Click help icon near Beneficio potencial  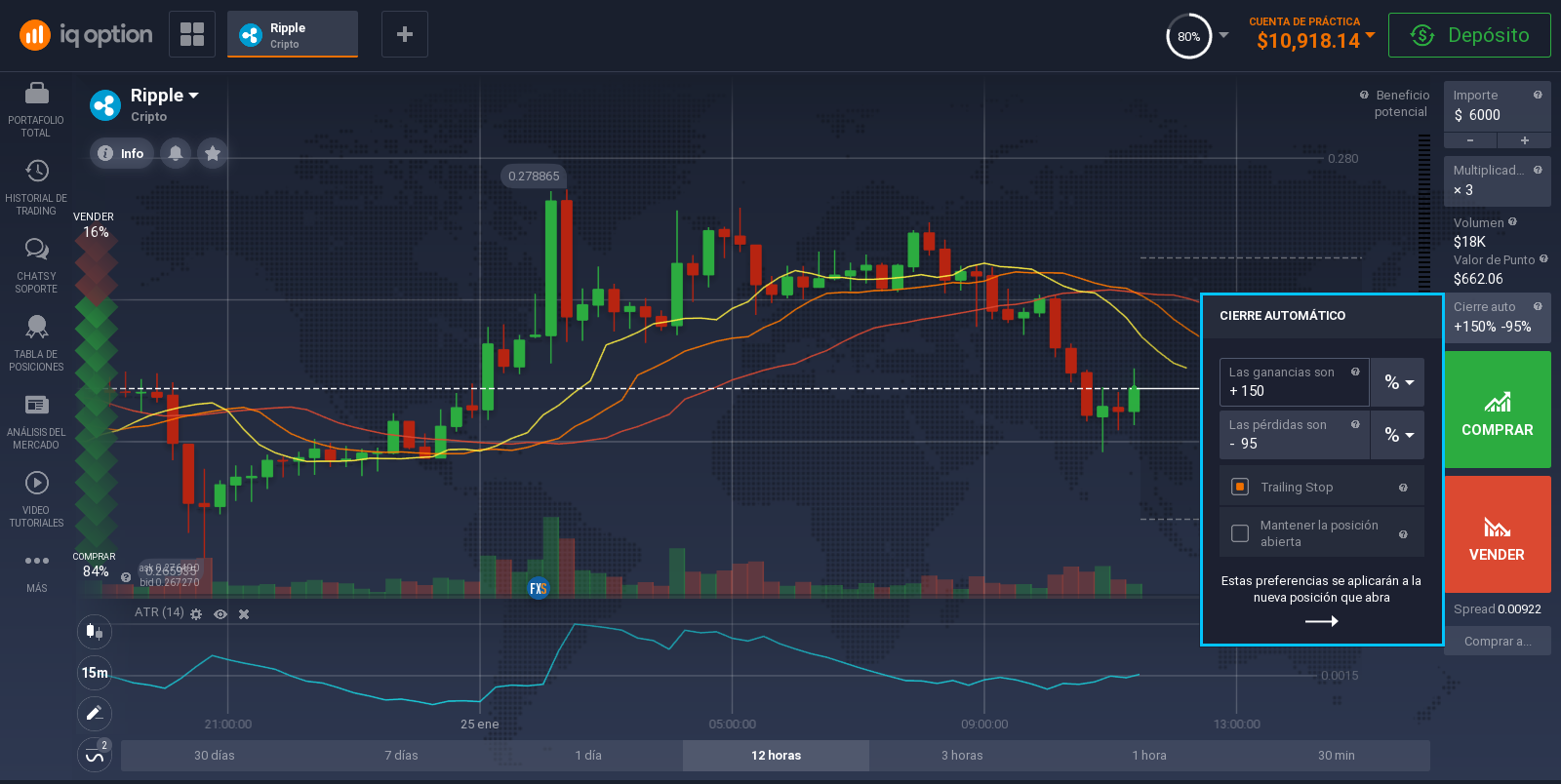pos(1364,95)
